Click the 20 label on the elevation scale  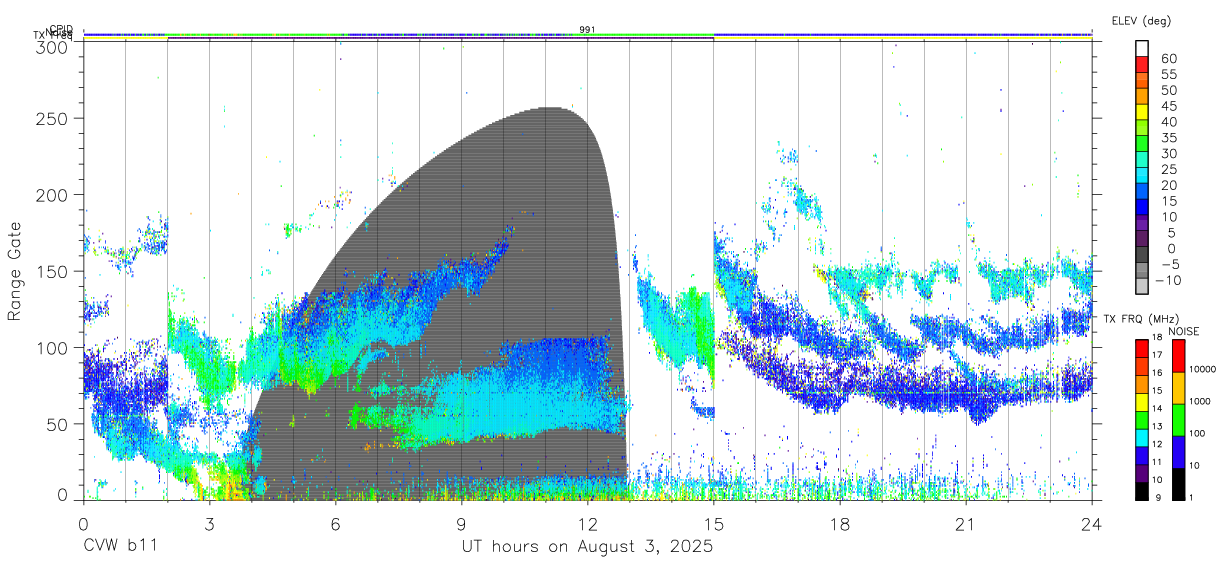(x=1168, y=186)
